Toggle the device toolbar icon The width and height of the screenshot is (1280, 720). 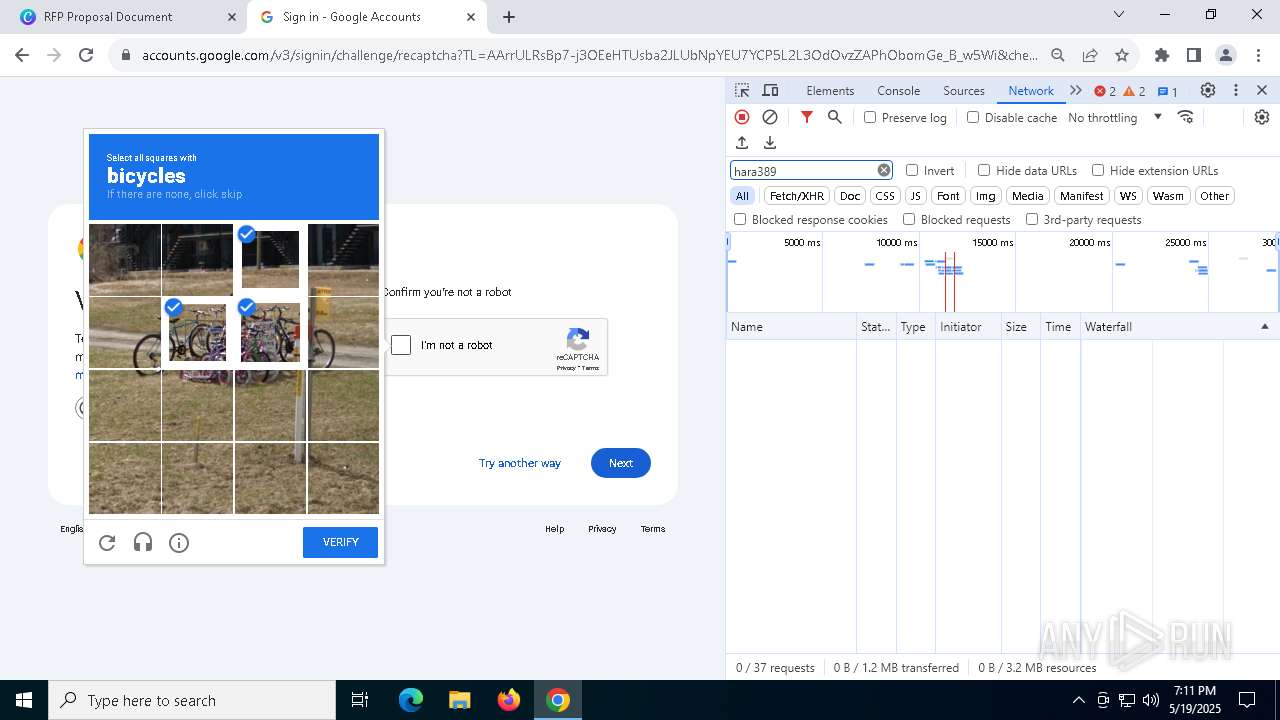click(770, 90)
